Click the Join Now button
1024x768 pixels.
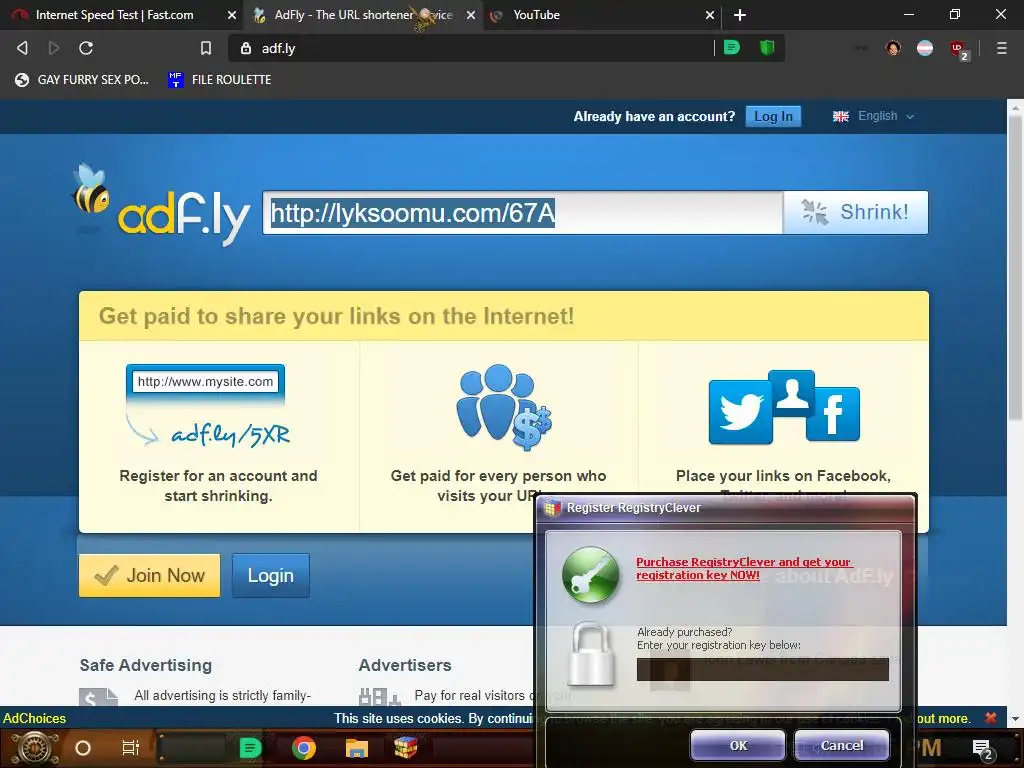coord(150,575)
